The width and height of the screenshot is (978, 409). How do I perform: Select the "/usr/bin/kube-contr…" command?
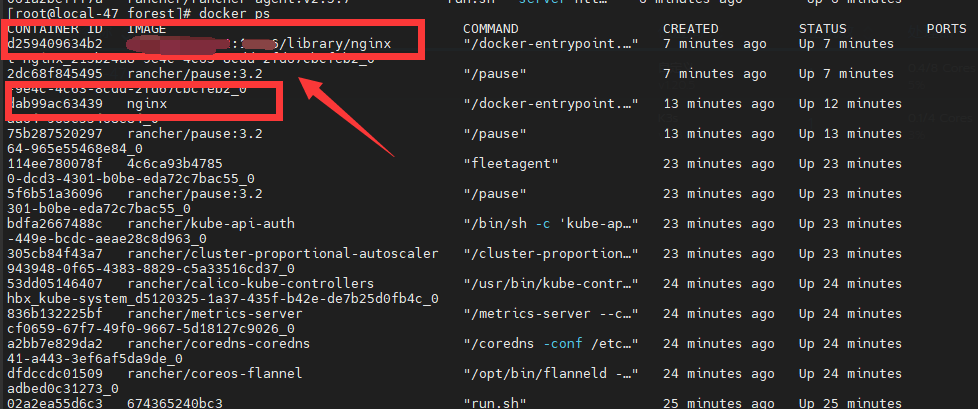(551, 284)
